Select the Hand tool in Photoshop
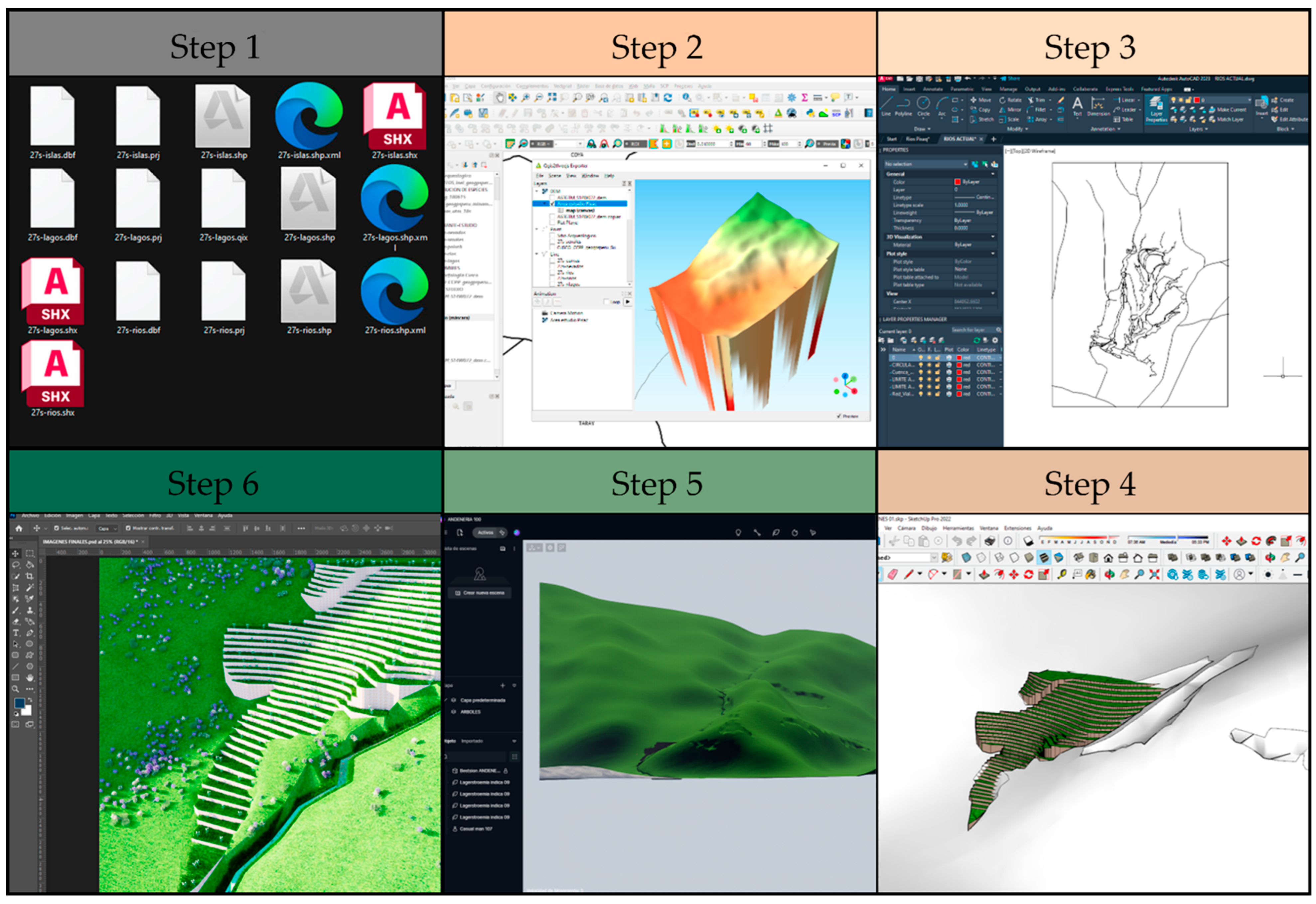Viewport: 1316px width, 904px height. [30, 677]
